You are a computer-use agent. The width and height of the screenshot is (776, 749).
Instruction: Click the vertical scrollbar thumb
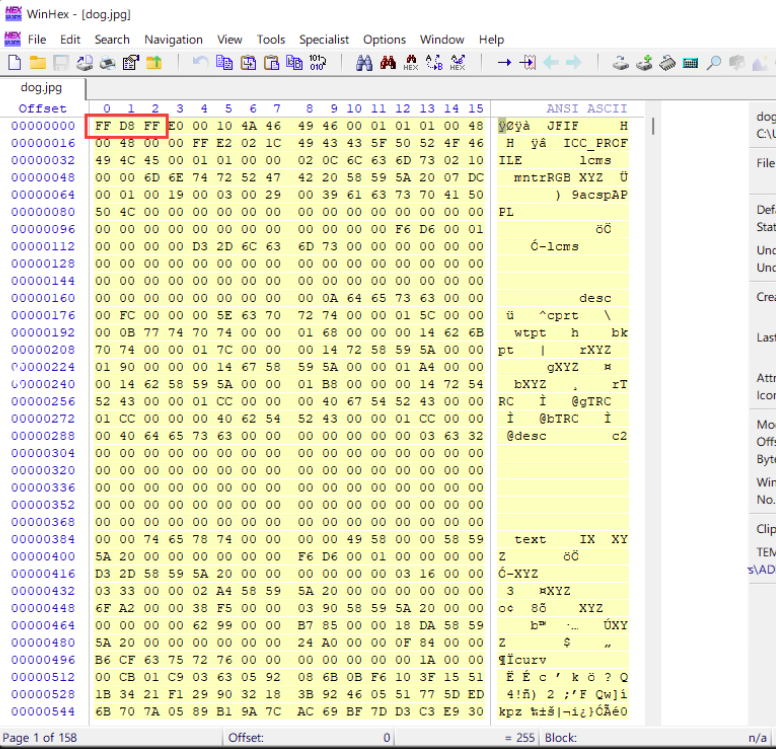654,126
